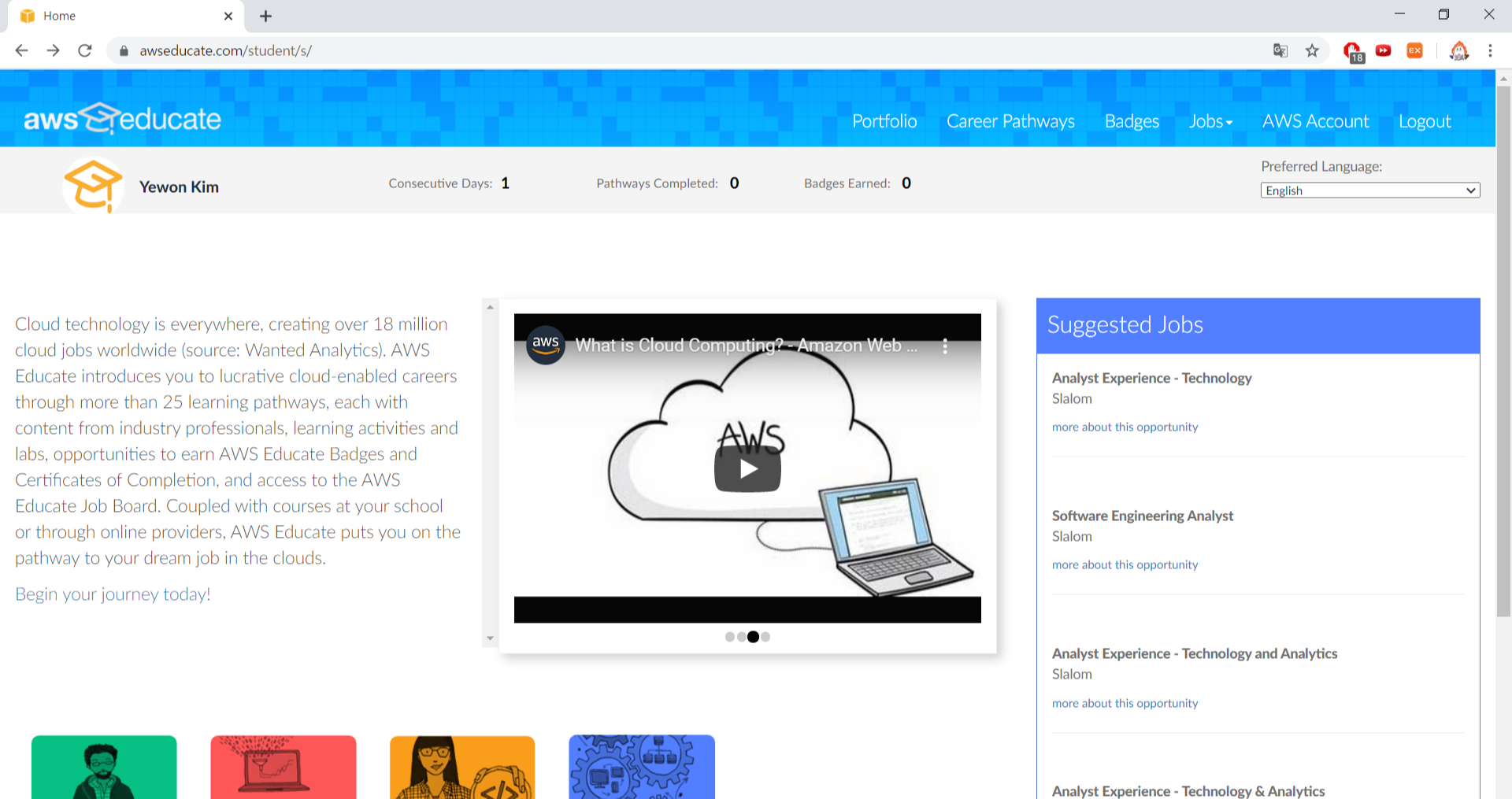The height and width of the screenshot is (799, 1512).
Task: Open Analyst Experience - Technology job title
Action: [x=1151, y=378]
